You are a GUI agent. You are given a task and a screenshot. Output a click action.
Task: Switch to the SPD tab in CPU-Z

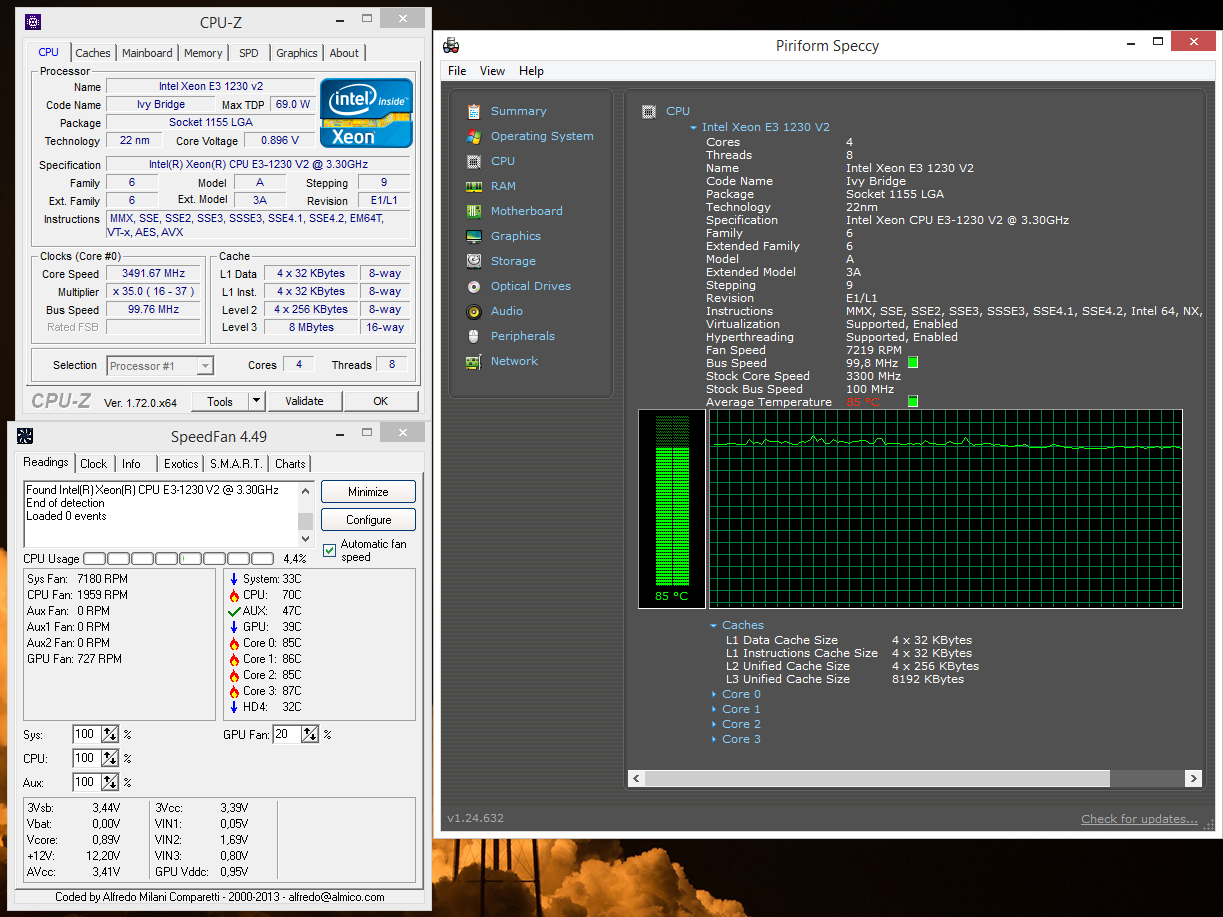click(x=249, y=53)
